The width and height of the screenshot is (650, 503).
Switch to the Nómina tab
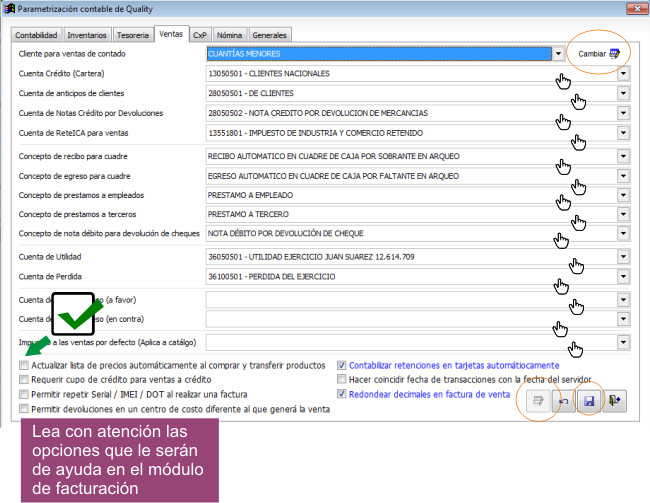(230, 35)
